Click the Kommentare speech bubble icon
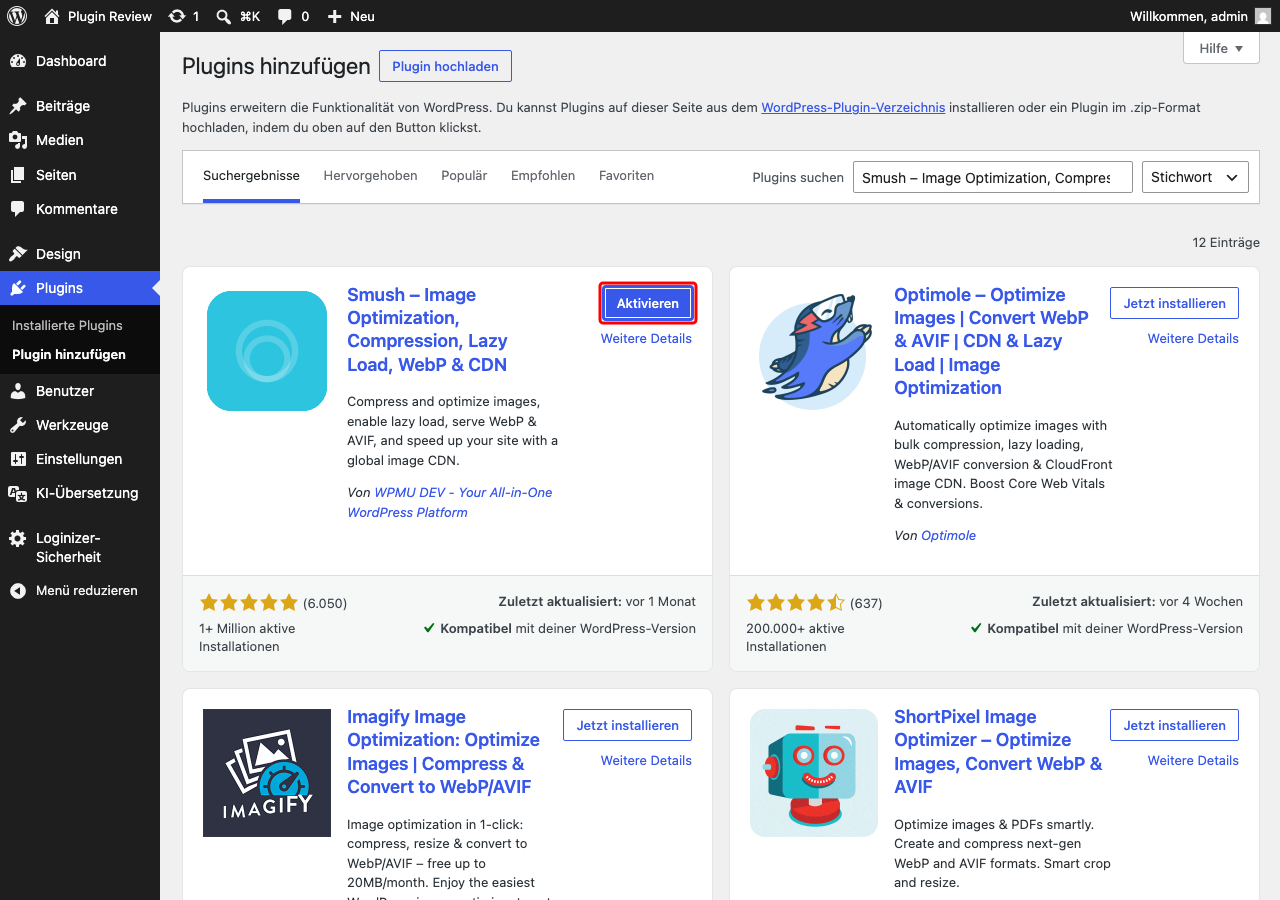 pos(18,209)
